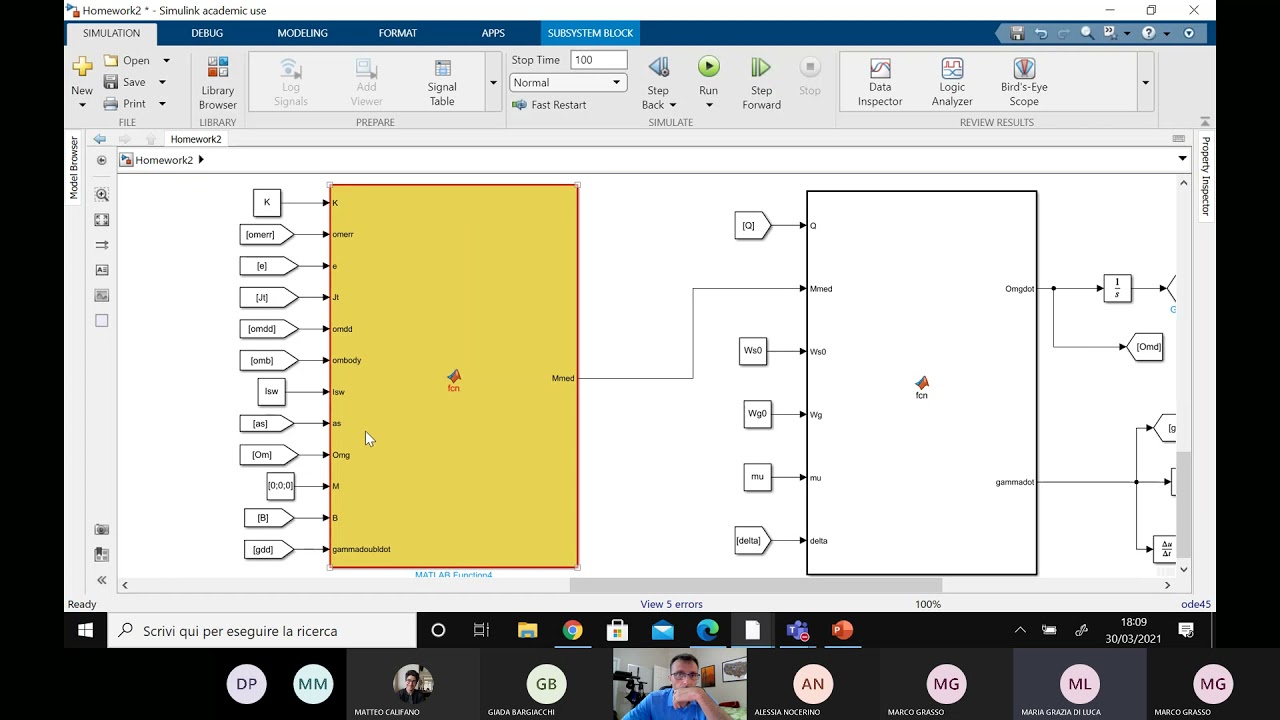Select the Annotation text tool in palette
The height and width of the screenshot is (720, 1280).
(101, 270)
